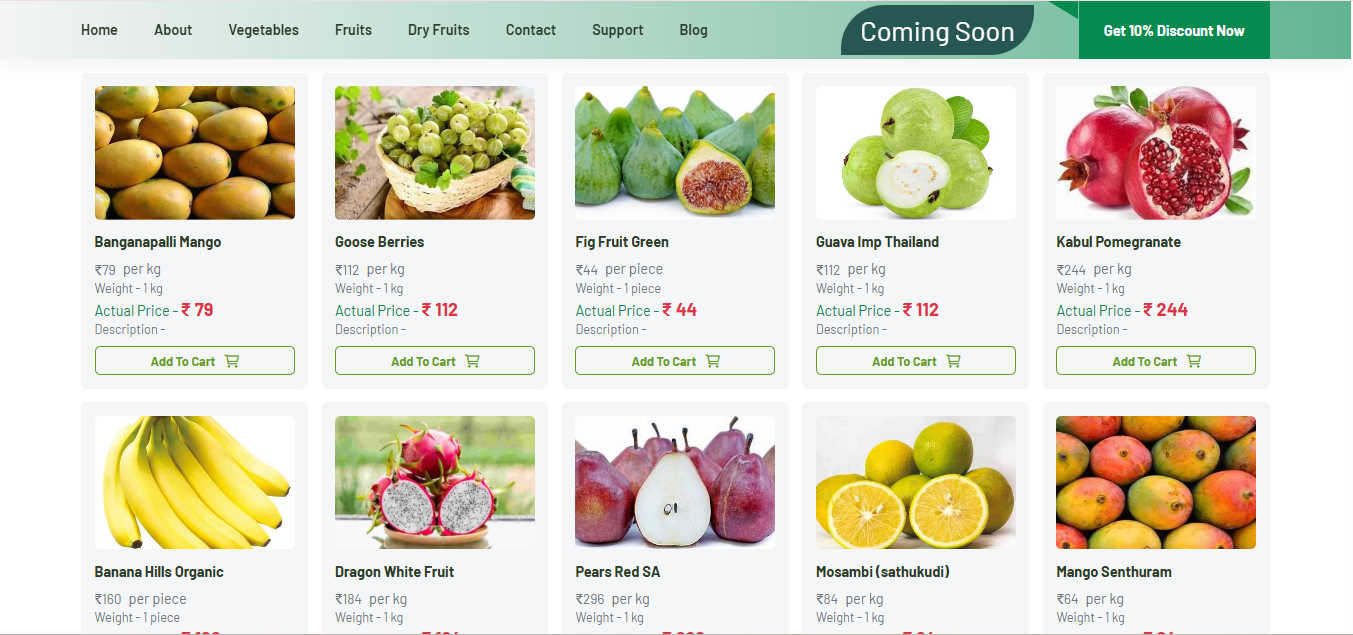This screenshot has height=635, width=1353.
Task: Click cart icon on Fig Fruit Green card
Action: (x=713, y=361)
